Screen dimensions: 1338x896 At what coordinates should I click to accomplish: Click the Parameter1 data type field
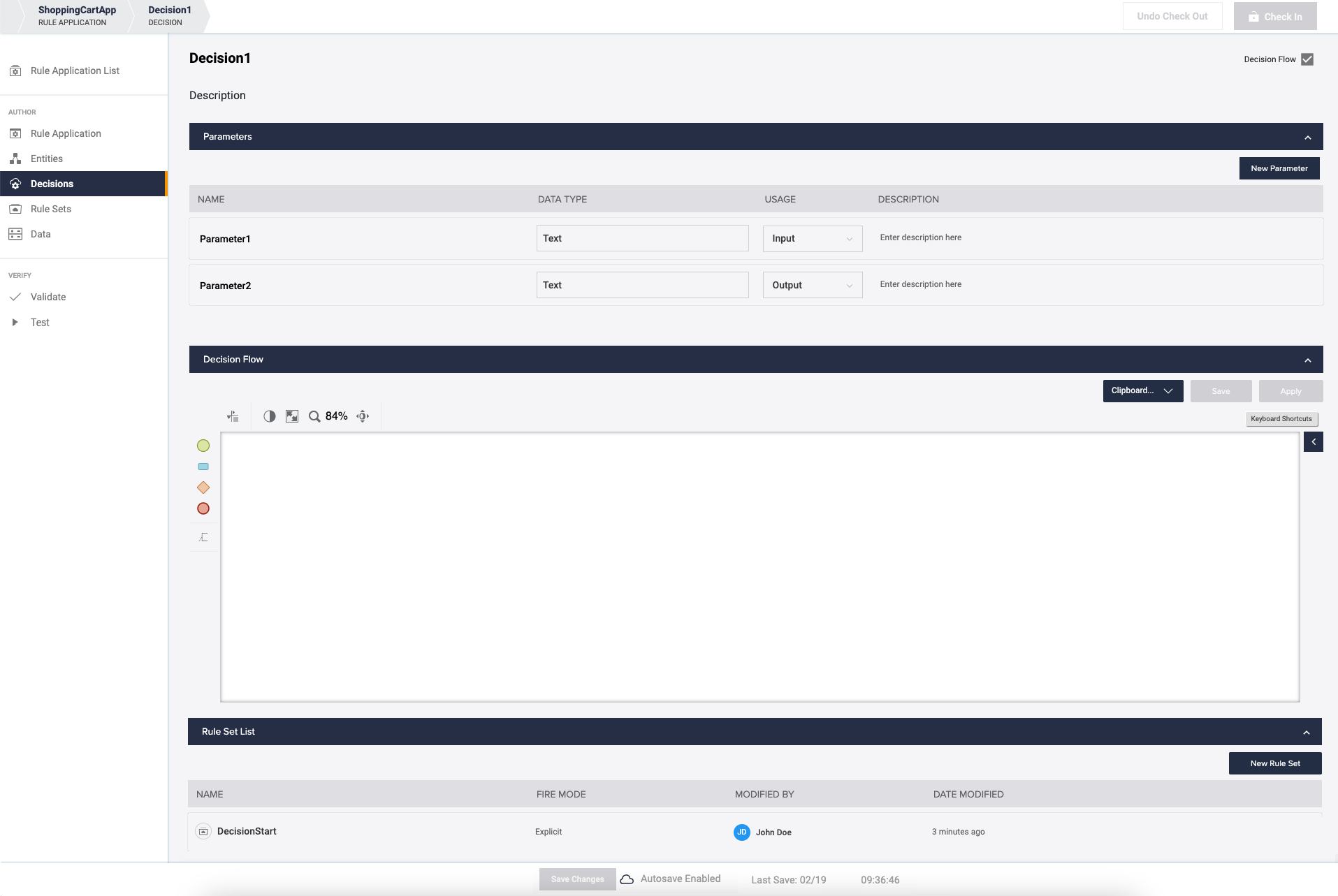[642, 239]
